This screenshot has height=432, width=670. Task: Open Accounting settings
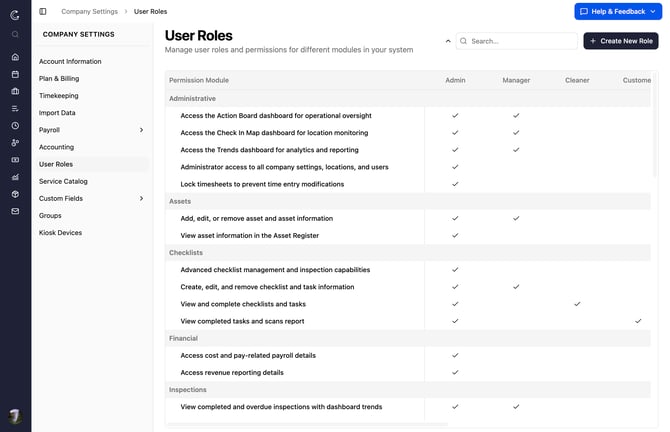56,147
